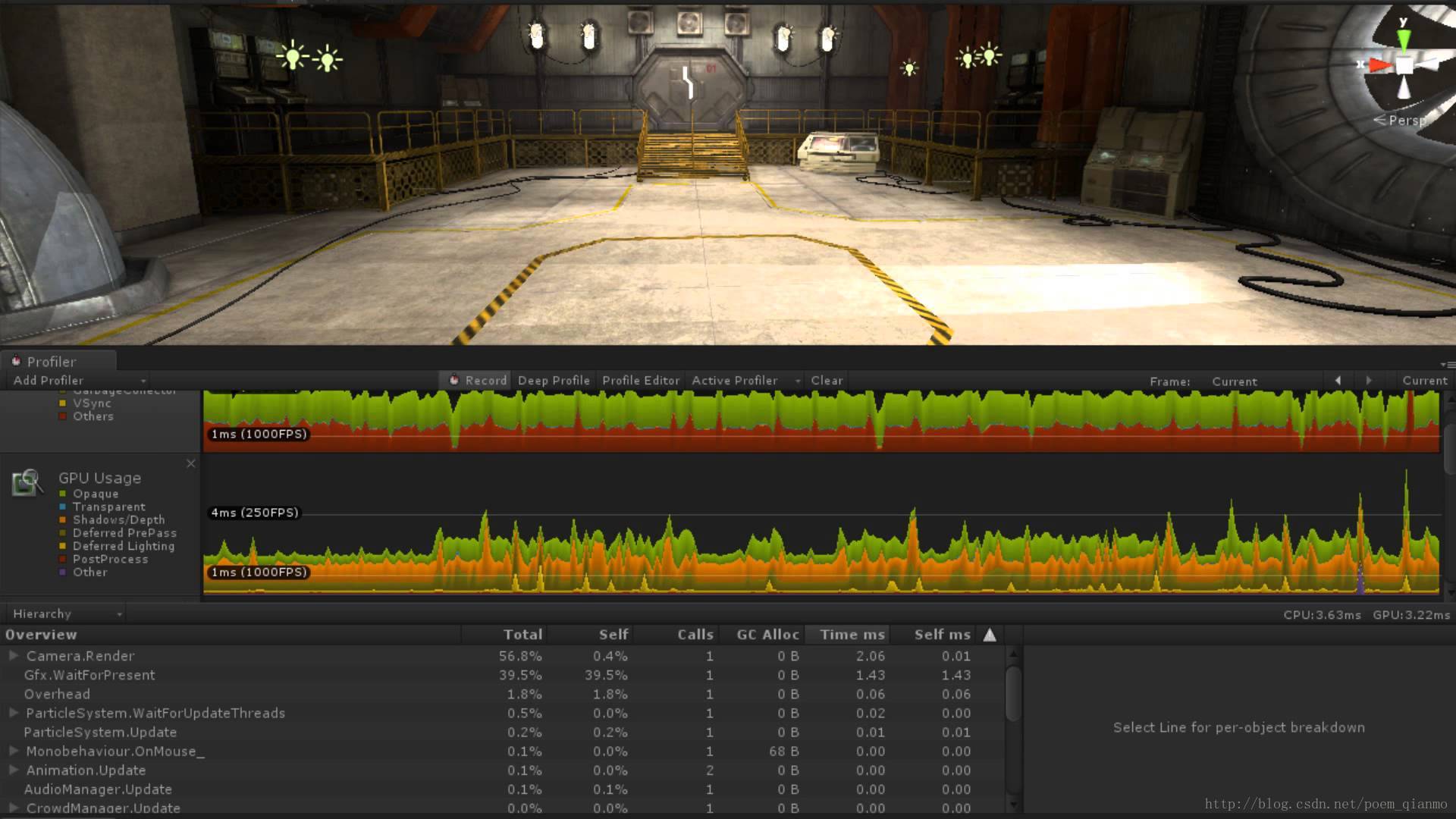The image size is (1456, 819).
Task: Click the Deep Profile button
Action: 554,380
